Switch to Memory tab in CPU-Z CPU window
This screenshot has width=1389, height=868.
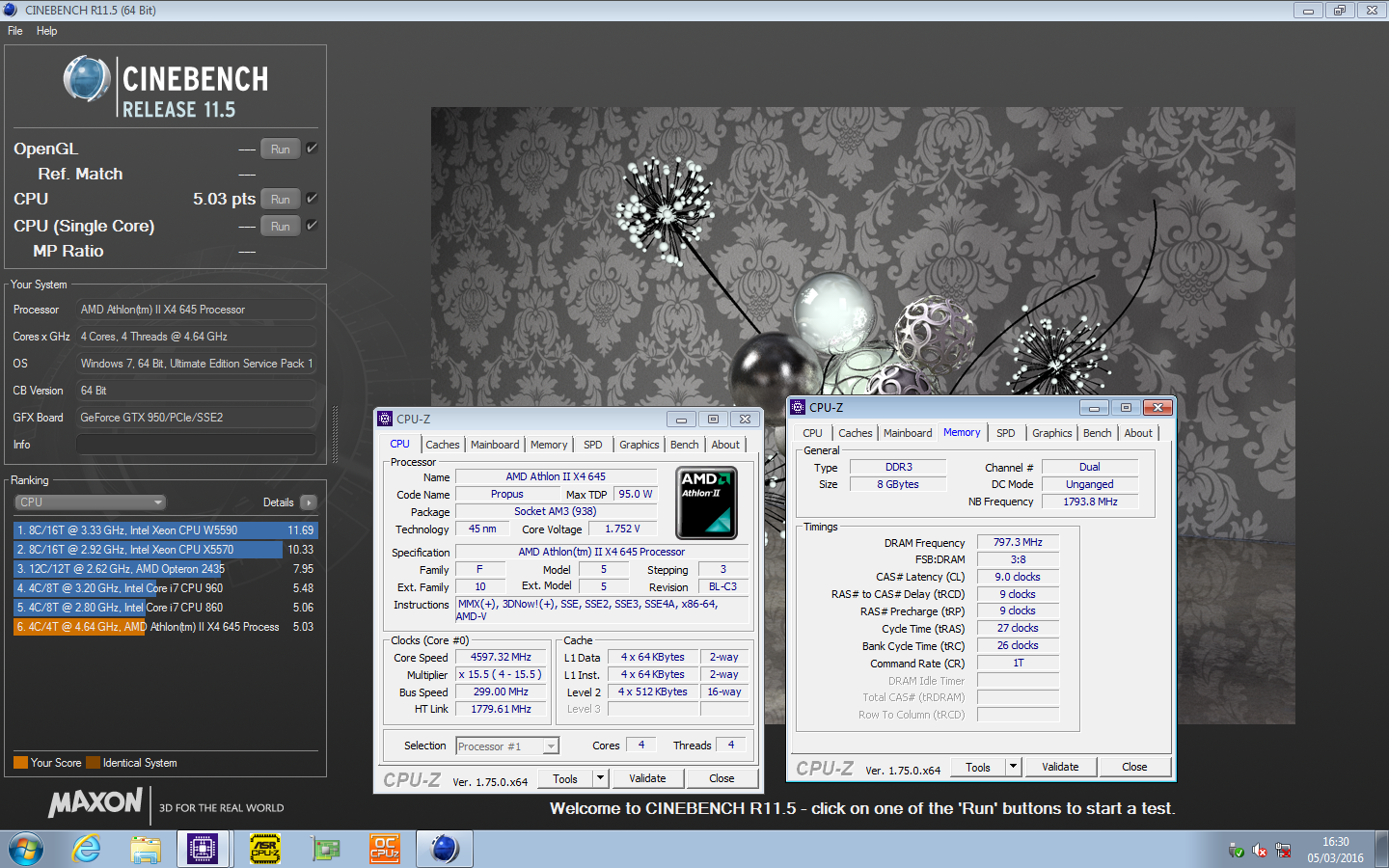pos(549,445)
